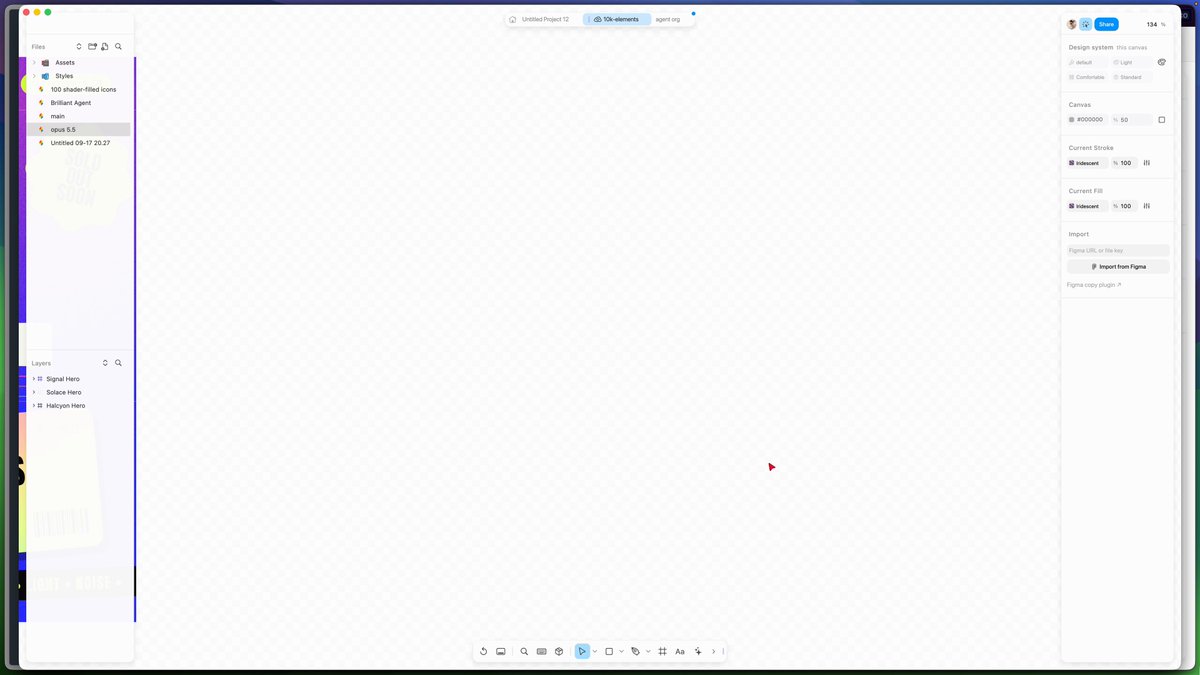Expand the Styles folder

(34, 76)
